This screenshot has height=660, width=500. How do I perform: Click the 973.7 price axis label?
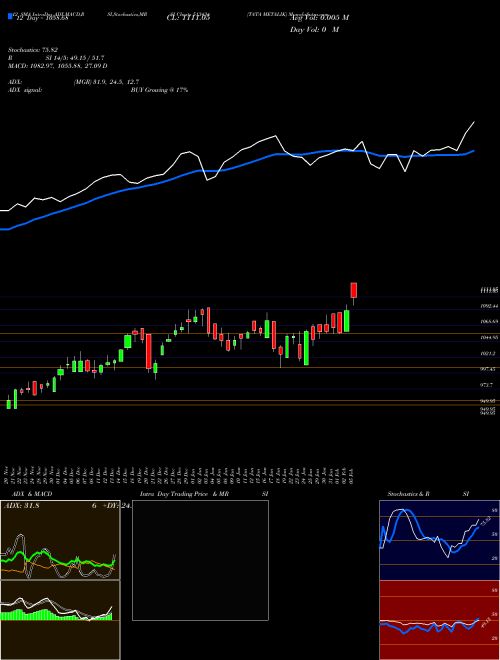point(489,385)
